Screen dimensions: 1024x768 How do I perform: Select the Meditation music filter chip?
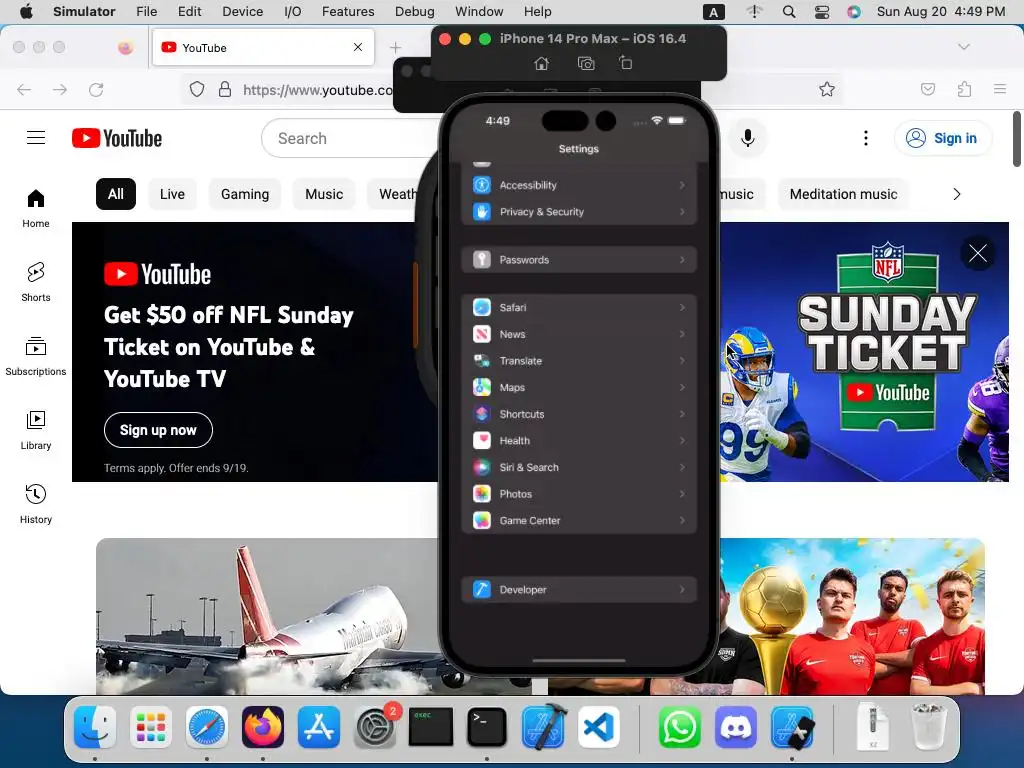(x=843, y=194)
